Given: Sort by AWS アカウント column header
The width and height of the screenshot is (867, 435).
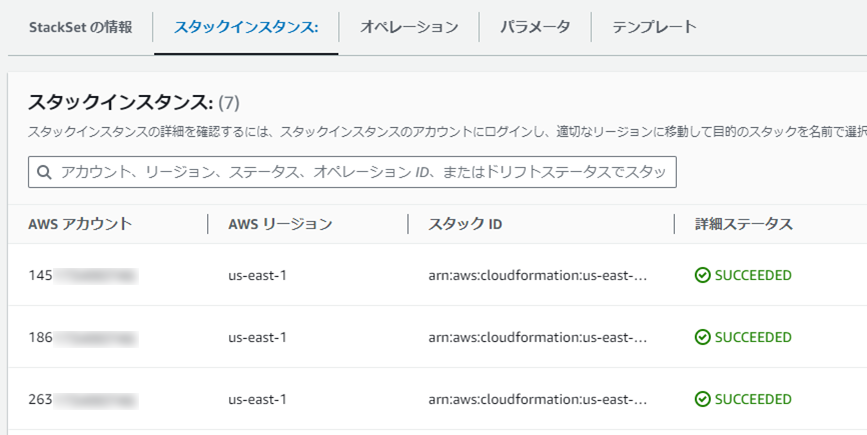Looking at the screenshot, I should (80, 224).
